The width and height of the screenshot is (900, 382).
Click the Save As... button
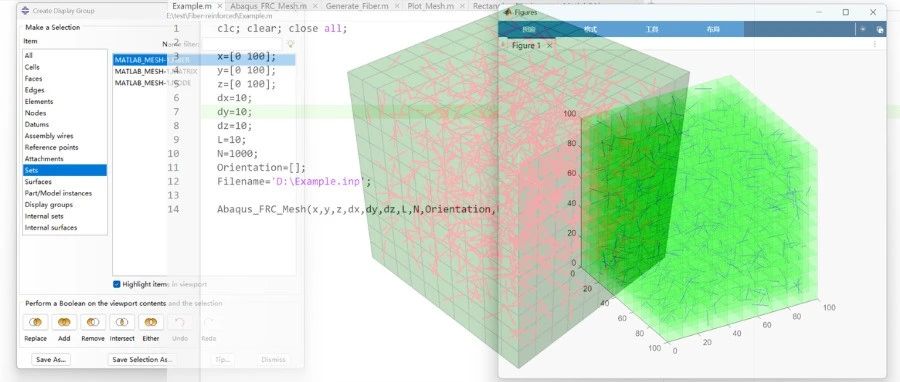coord(51,360)
